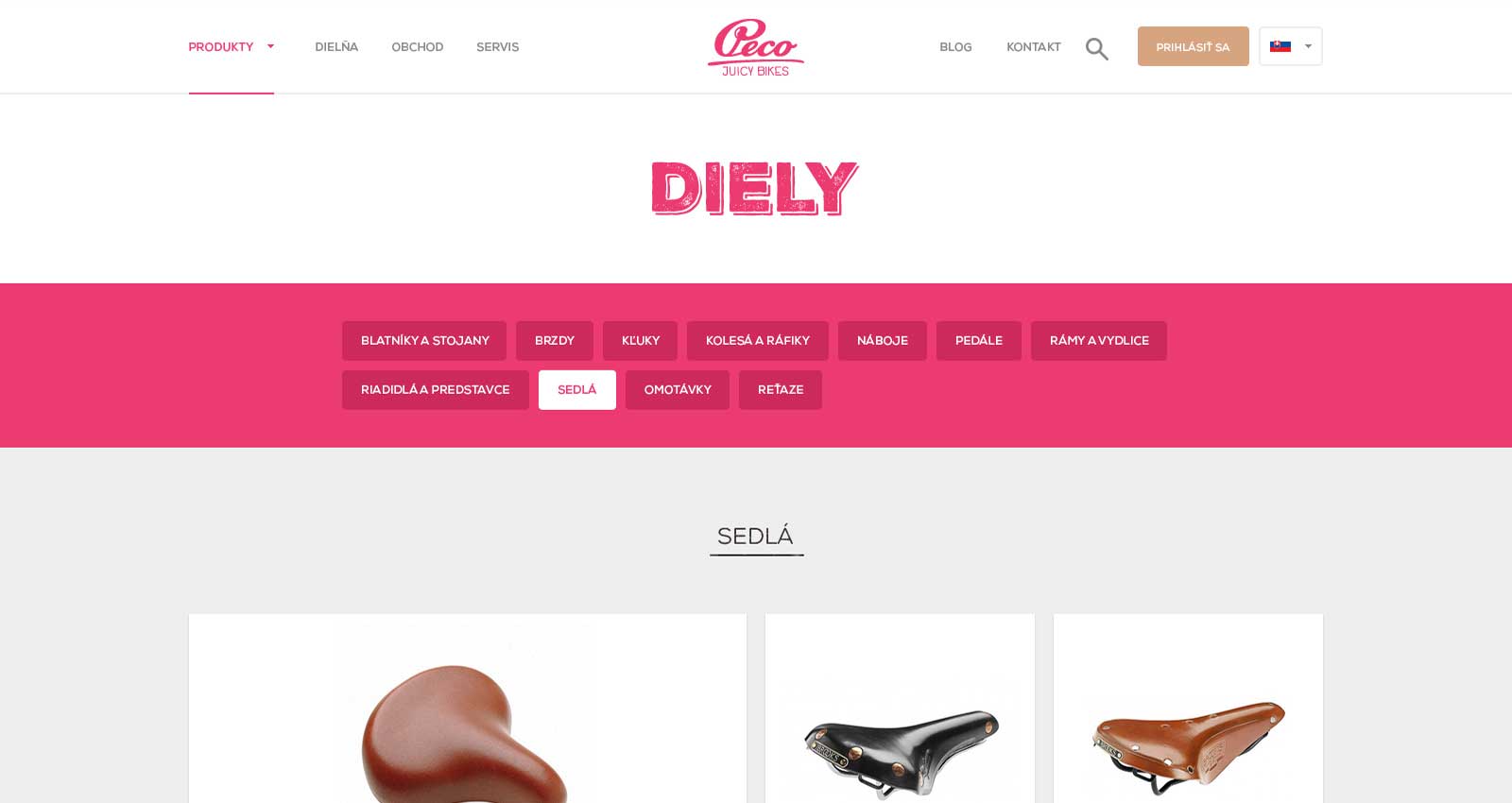Click the Slovak flag icon
The height and width of the screenshot is (803, 1512).
[1280, 46]
